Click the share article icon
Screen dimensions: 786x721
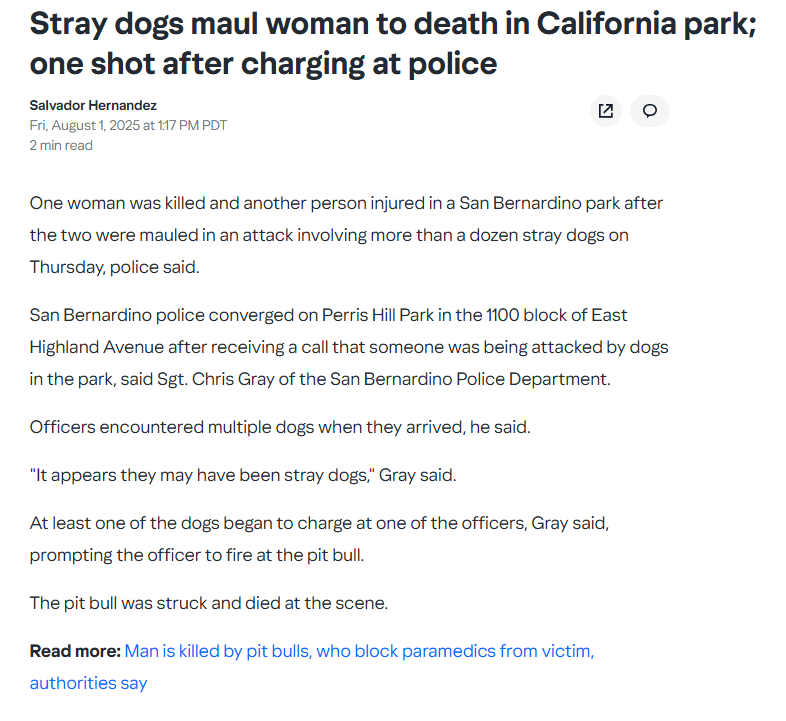(606, 111)
